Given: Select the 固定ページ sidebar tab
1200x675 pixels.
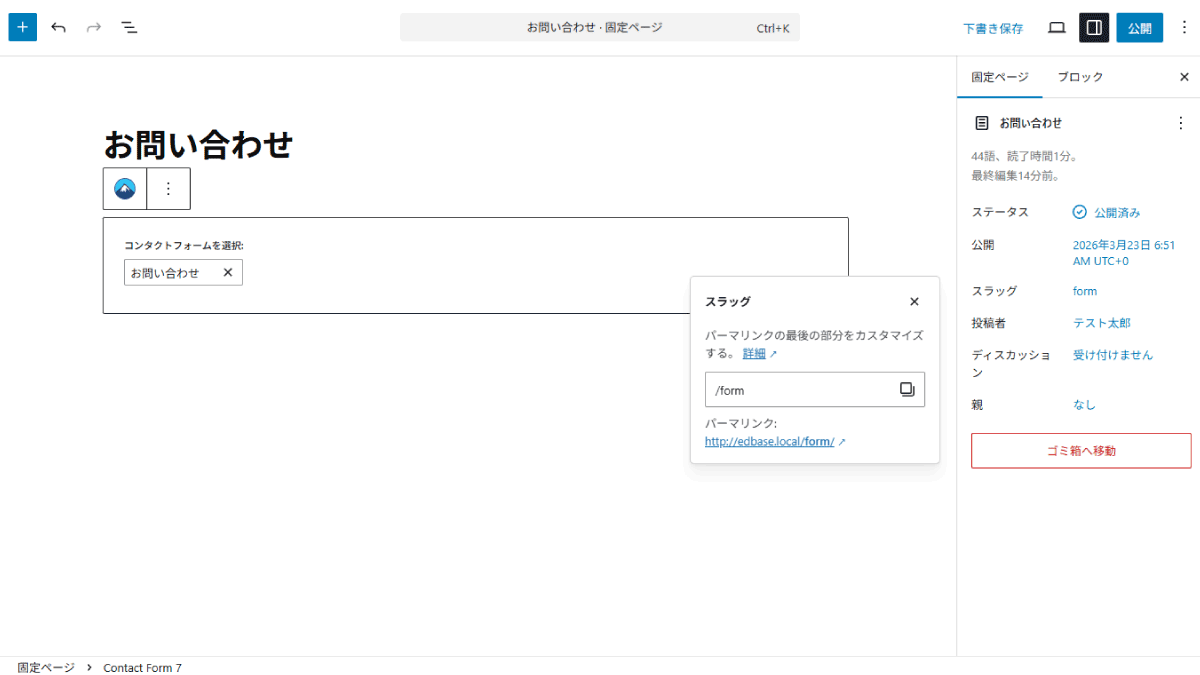Looking at the screenshot, I should coord(999,76).
